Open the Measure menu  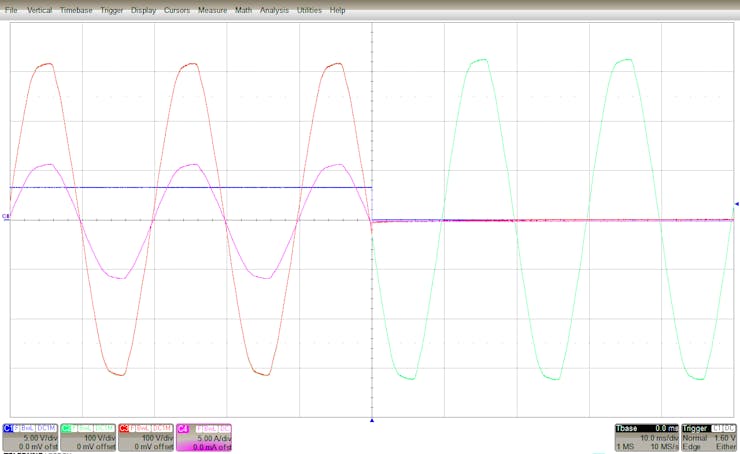[x=212, y=10]
